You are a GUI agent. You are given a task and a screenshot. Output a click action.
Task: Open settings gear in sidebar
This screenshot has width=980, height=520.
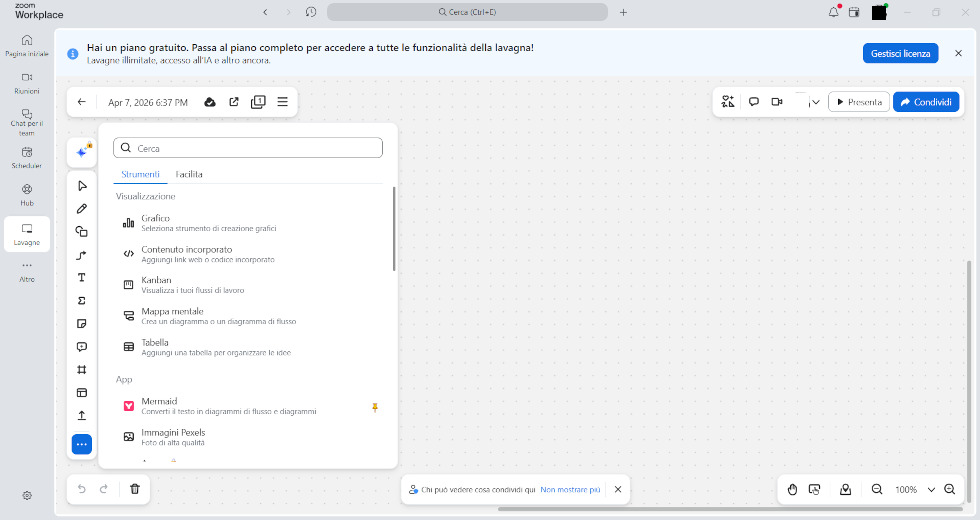pos(27,496)
